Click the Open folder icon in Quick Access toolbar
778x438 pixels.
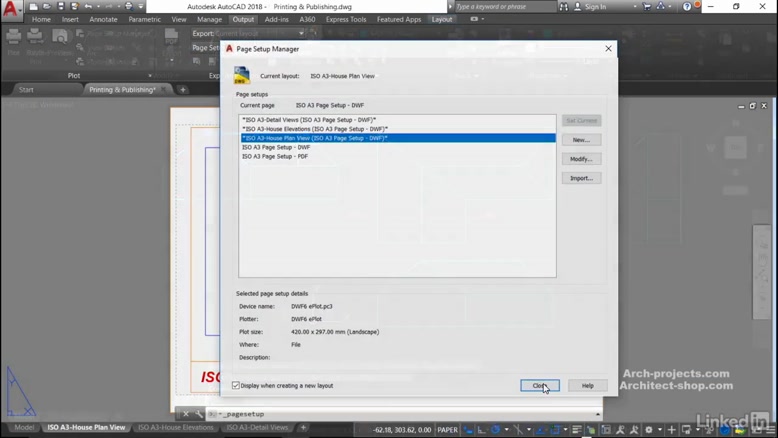pyautogui.click(x=47, y=6)
